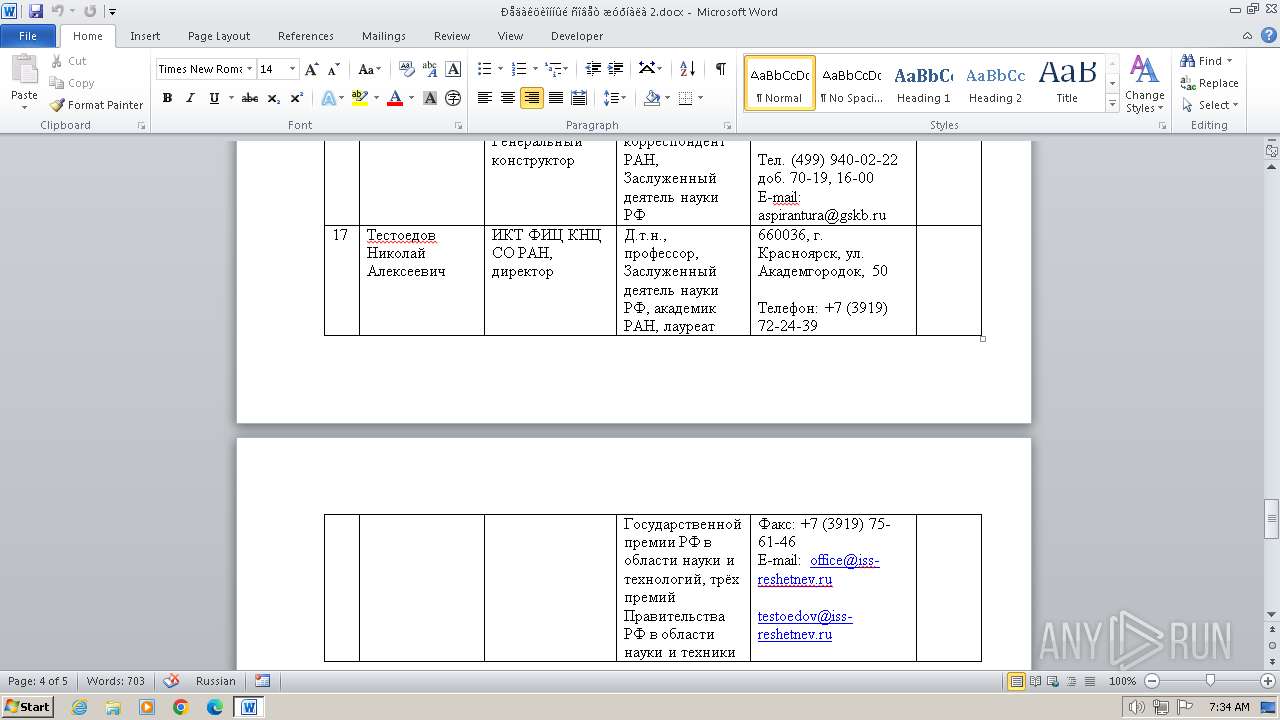The image size is (1280, 720).
Task: Click the vertical scrollbar thumb
Action: (1272, 519)
